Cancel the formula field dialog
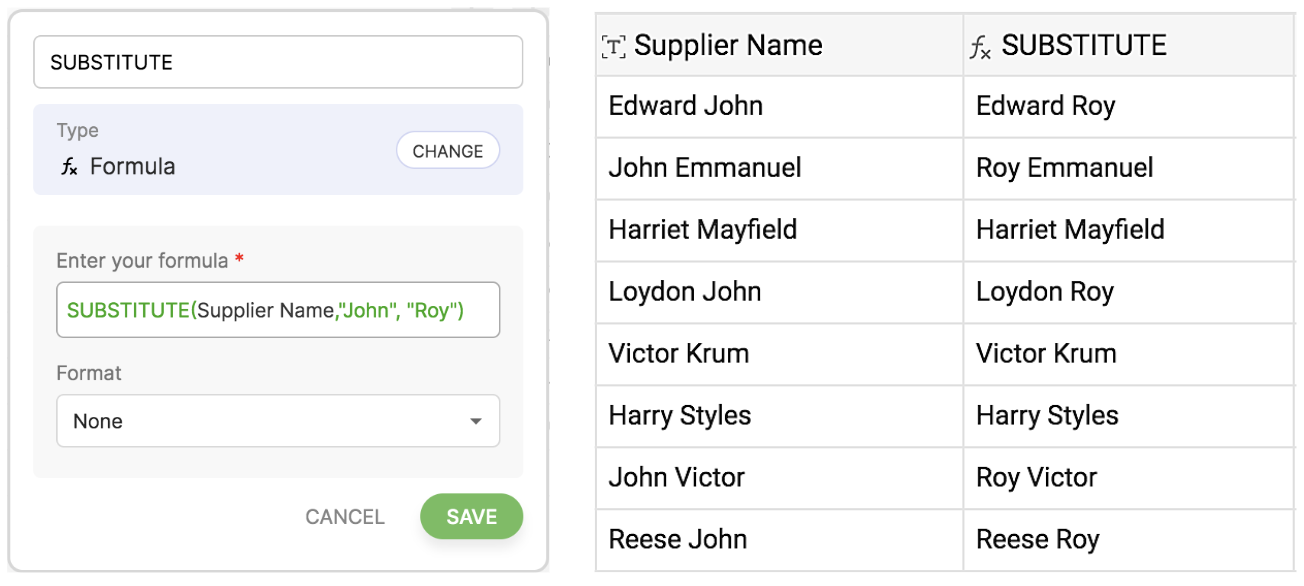 [x=345, y=517]
